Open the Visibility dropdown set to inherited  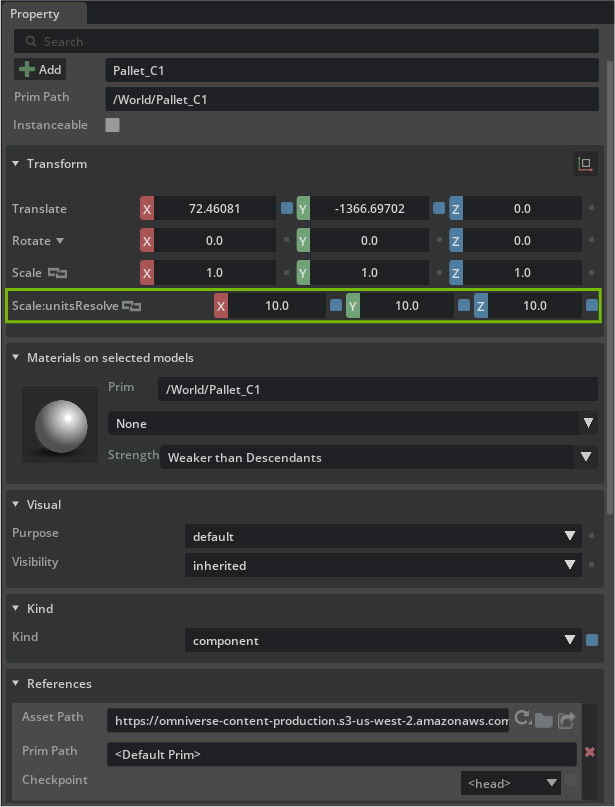383,566
